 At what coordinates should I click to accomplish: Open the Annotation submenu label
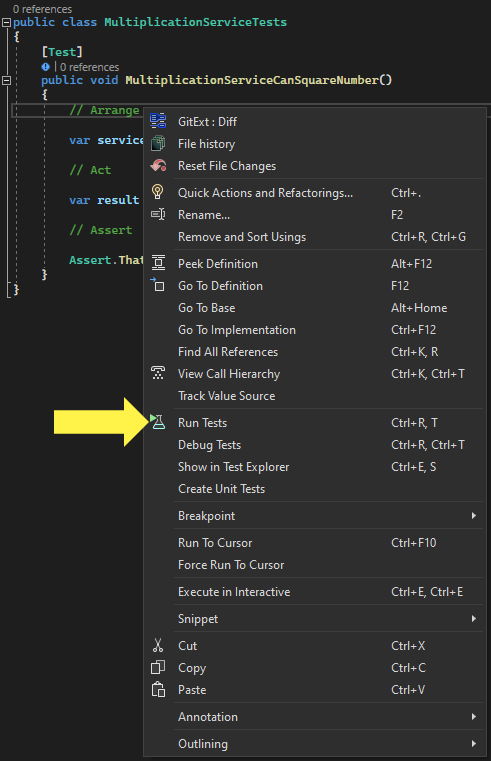pos(208,717)
